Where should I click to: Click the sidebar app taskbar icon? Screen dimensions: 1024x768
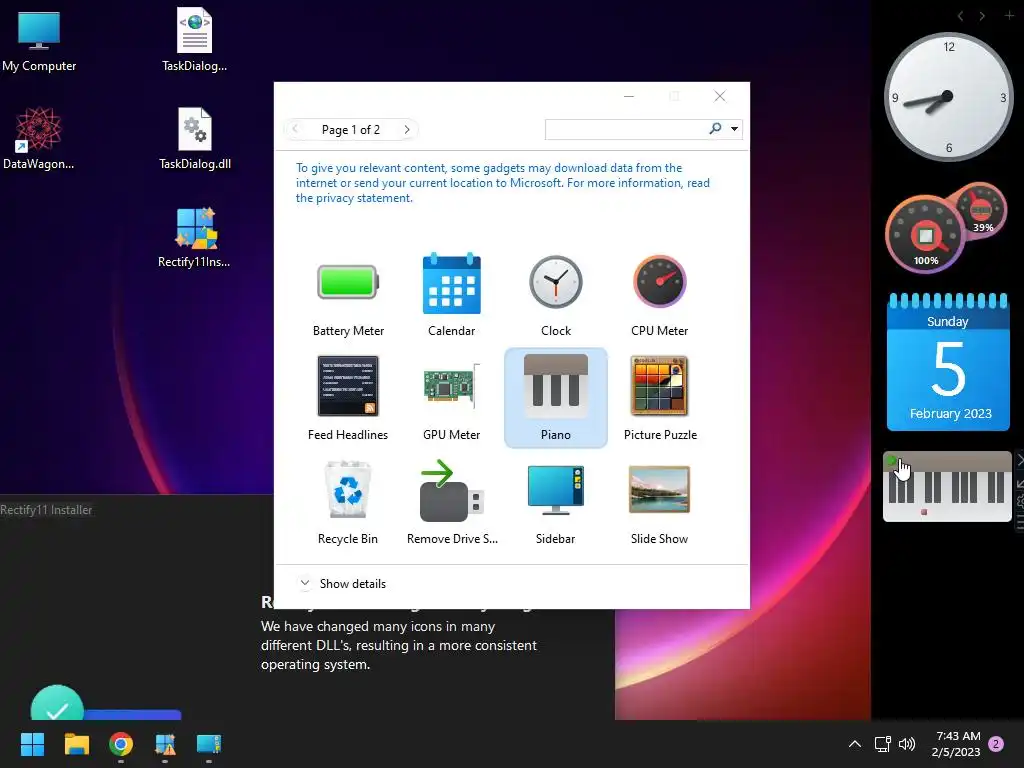(x=209, y=744)
